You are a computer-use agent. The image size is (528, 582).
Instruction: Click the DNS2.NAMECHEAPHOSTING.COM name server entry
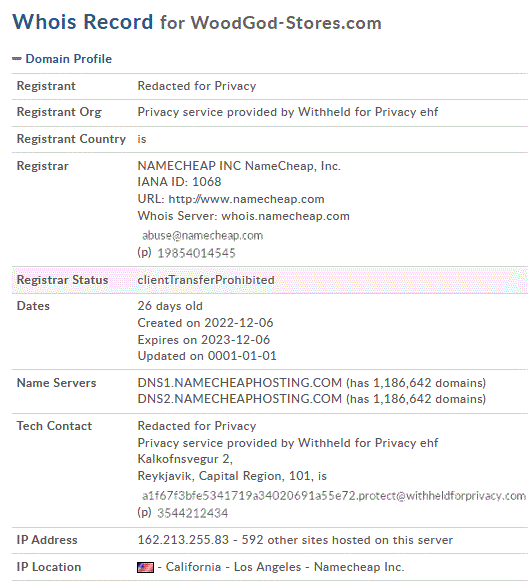coord(240,399)
